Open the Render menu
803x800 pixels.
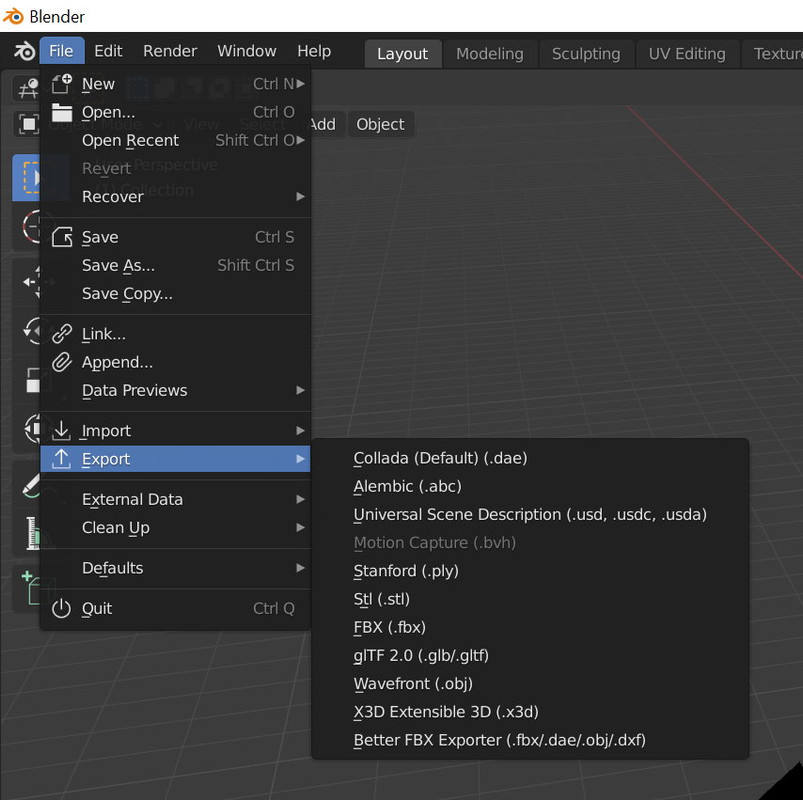pos(170,51)
